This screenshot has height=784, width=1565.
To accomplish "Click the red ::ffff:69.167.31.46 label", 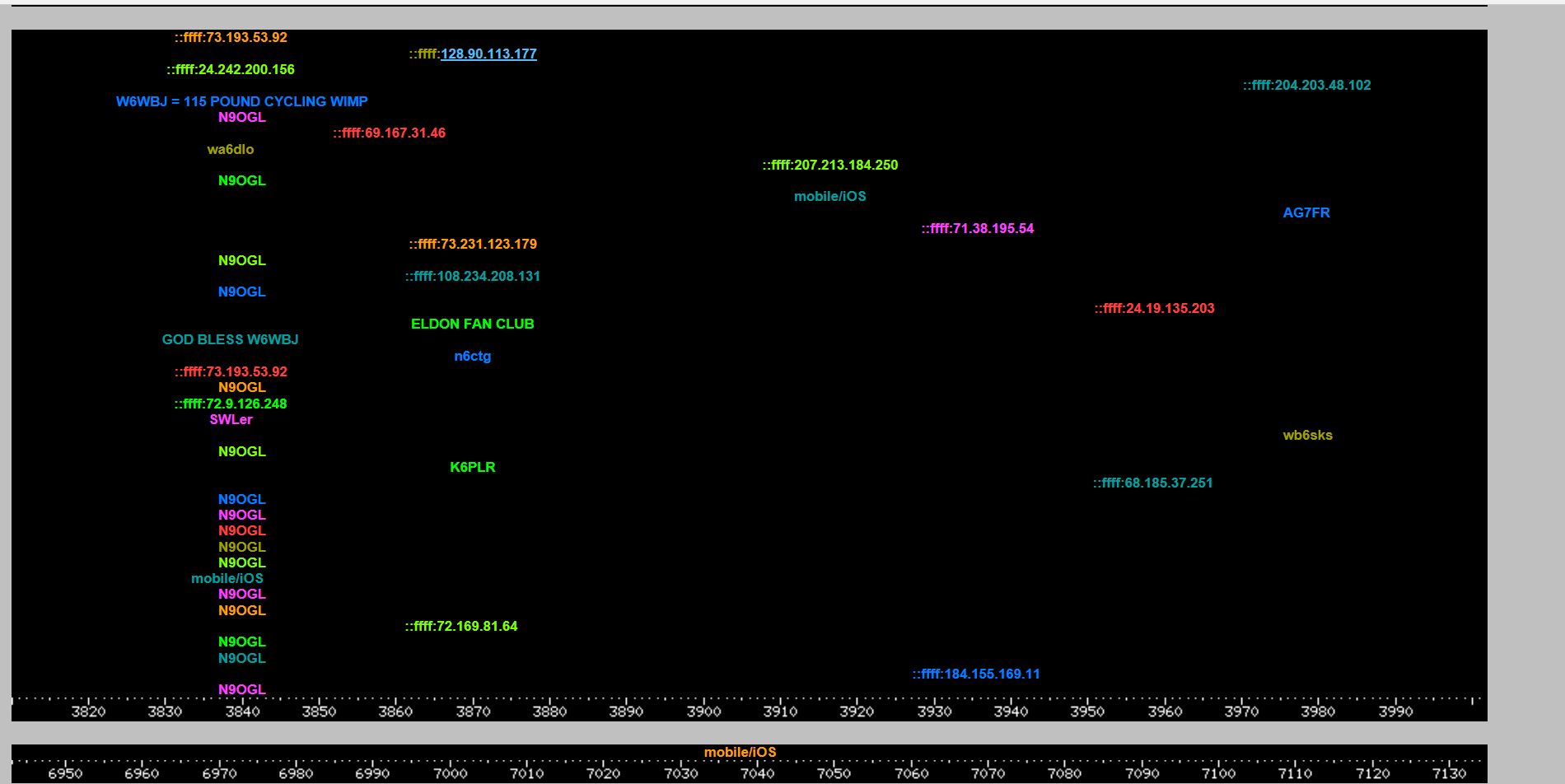I will (x=390, y=133).
